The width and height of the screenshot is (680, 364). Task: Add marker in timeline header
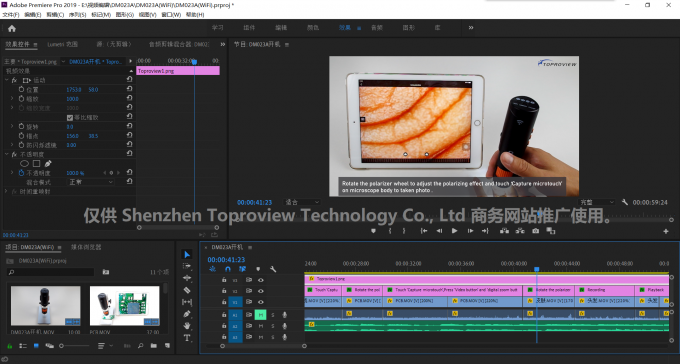258,269
